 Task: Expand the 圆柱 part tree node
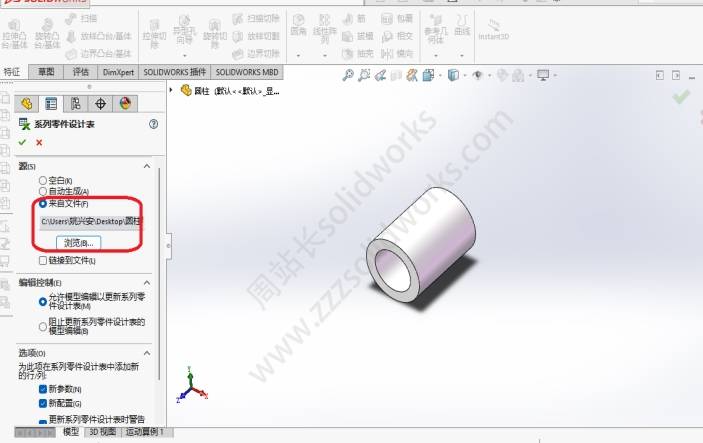coord(171,91)
